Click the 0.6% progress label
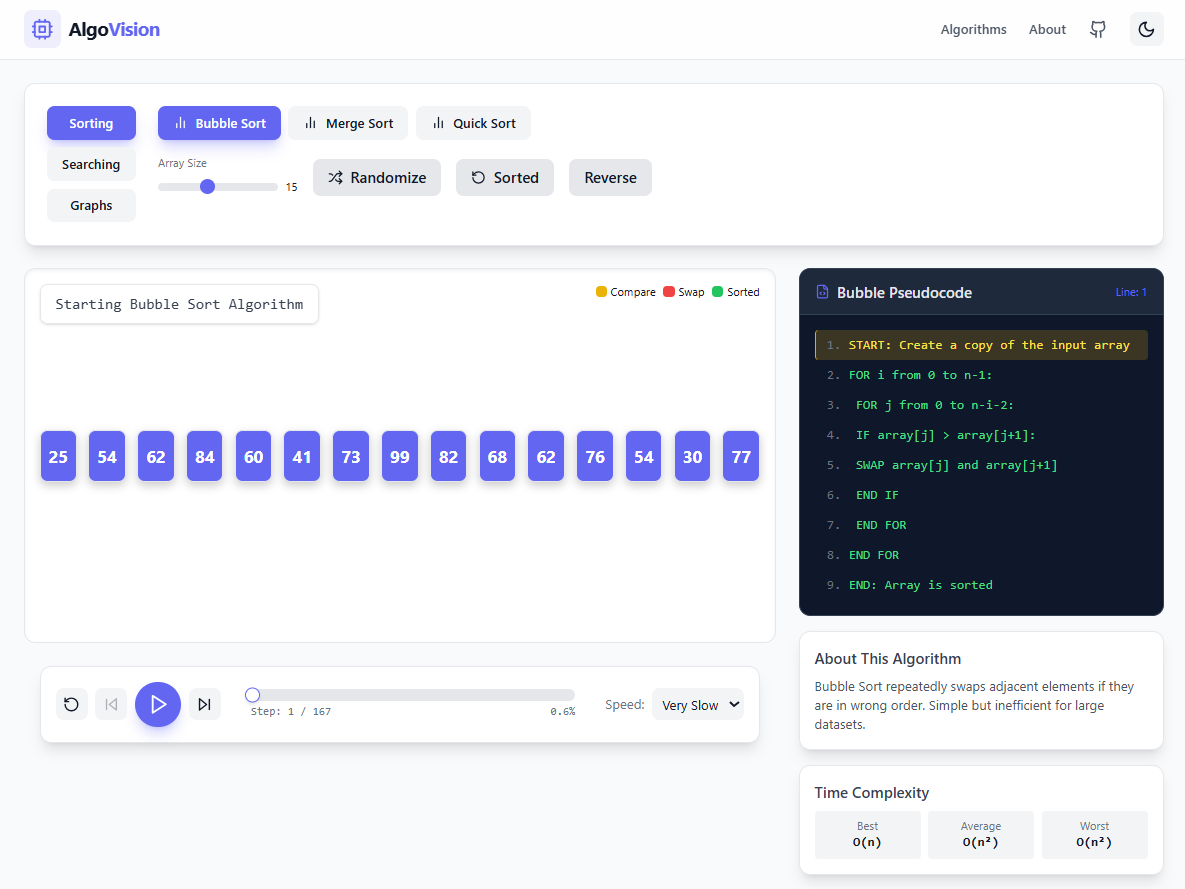Screen dimensions: 1185x889 coord(562,711)
